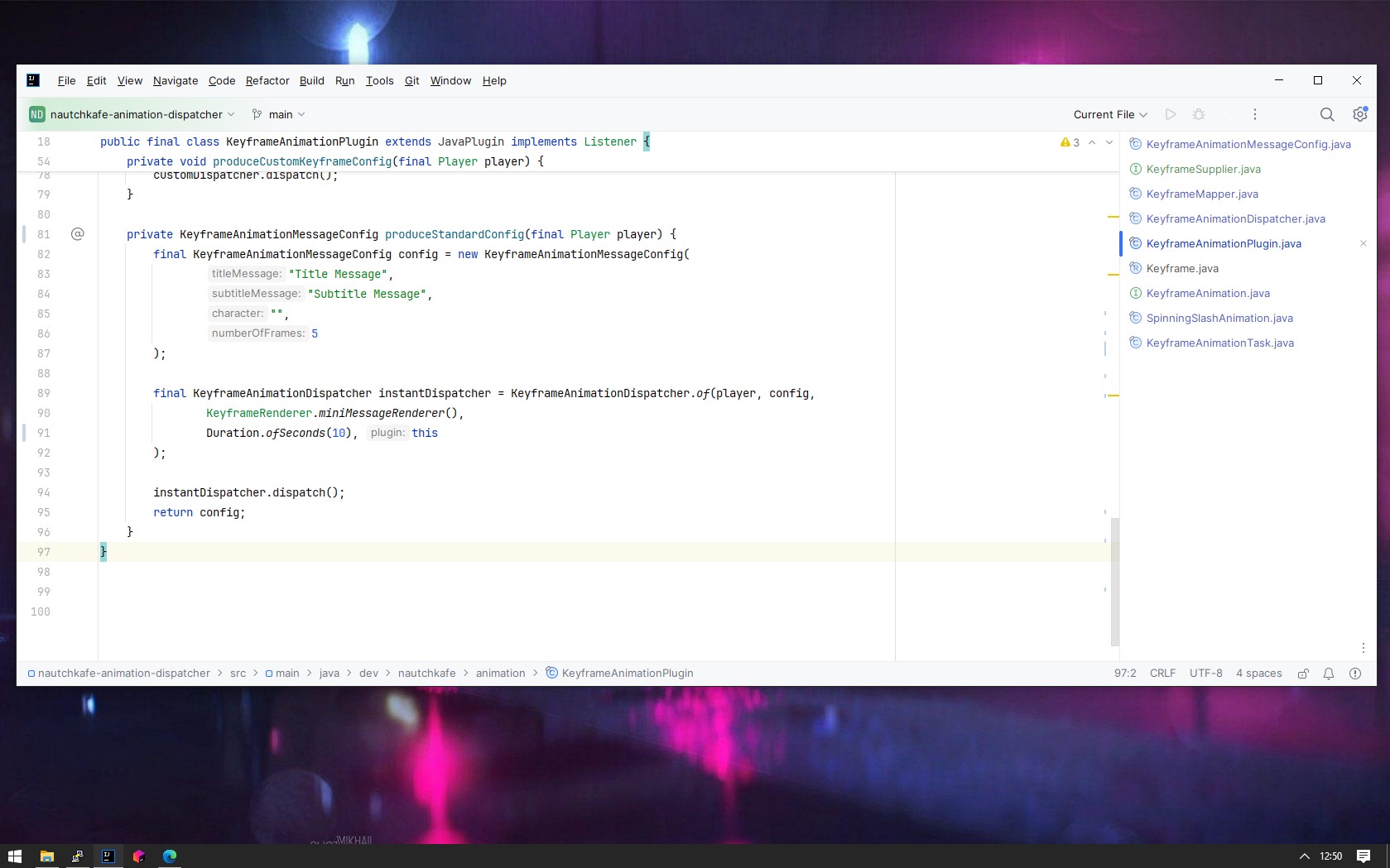Open File Explorer from taskbar
Viewport: 1390px width, 868px height.
(46, 856)
